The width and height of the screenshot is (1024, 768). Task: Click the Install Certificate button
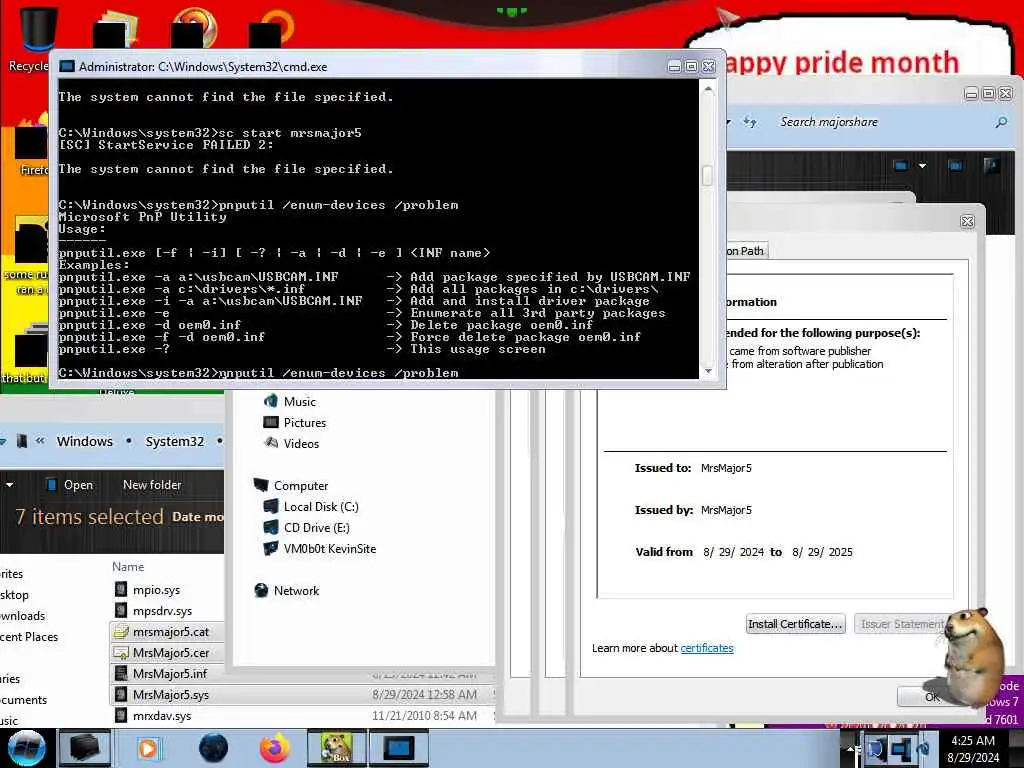(x=795, y=624)
